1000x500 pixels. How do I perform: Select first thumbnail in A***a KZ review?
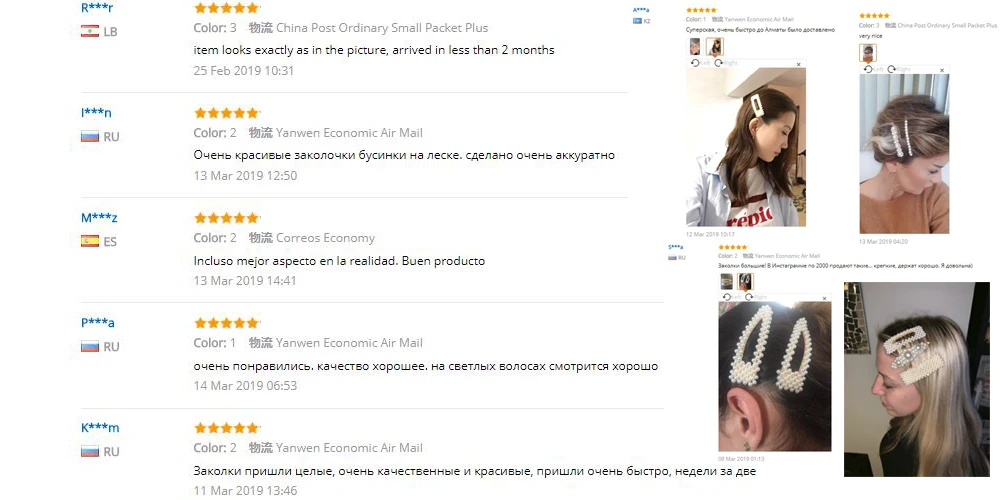(x=695, y=47)
